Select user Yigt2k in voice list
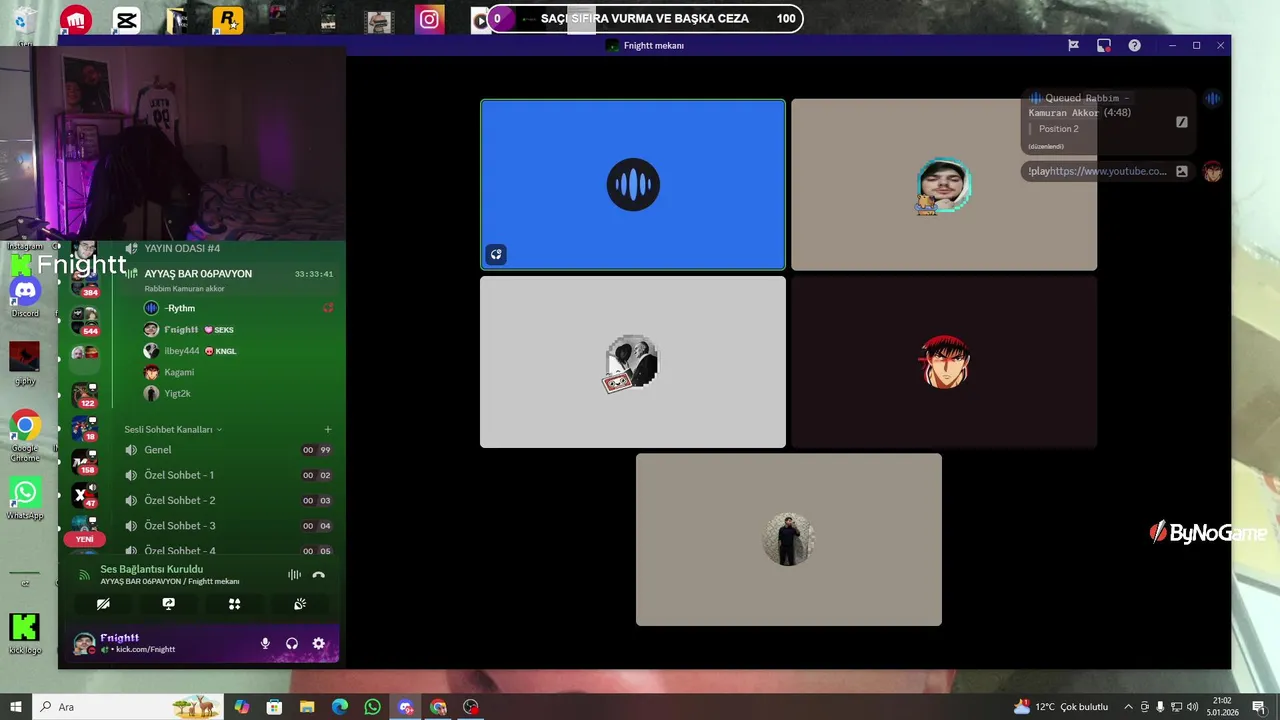1280x720 pixels. pos(238,393)
